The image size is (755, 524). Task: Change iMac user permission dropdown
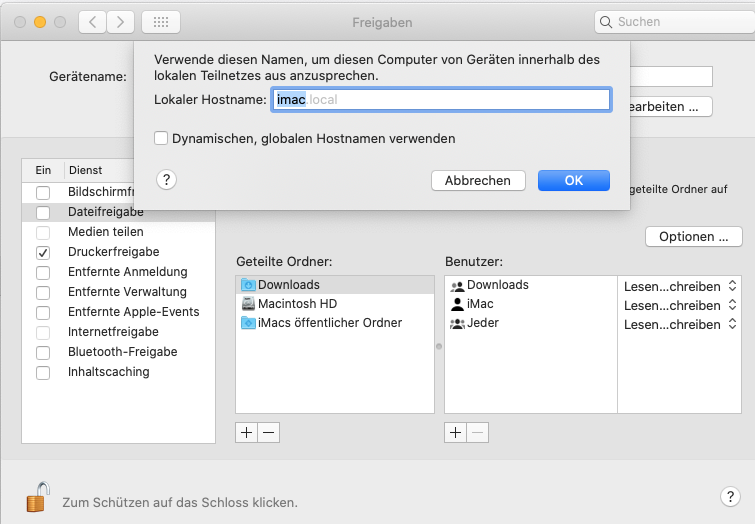coord(680,305)
